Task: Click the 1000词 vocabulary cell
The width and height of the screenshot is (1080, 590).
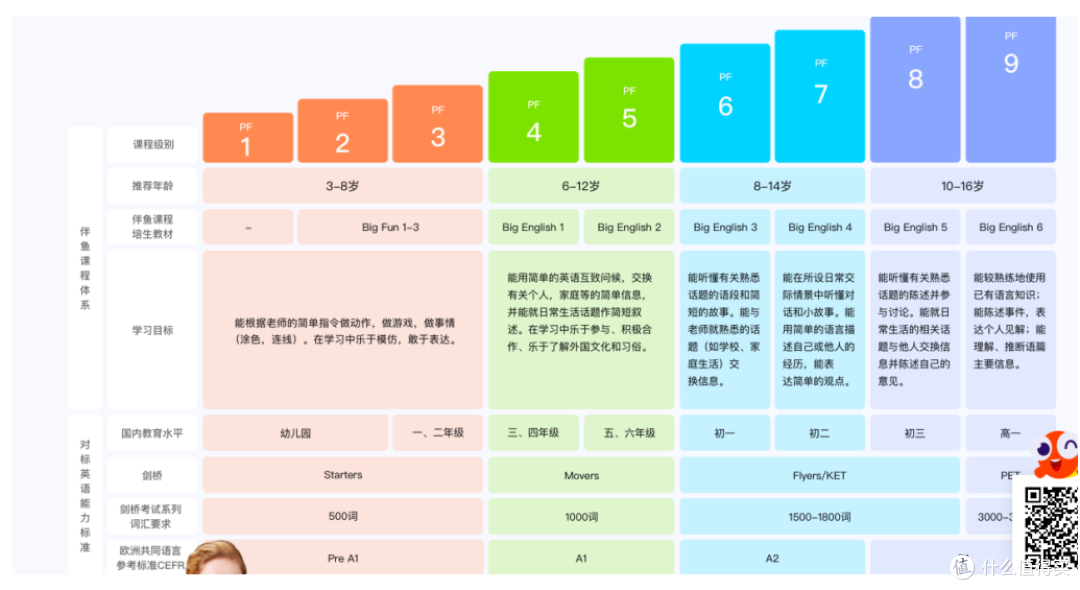Action: [581, 516]
